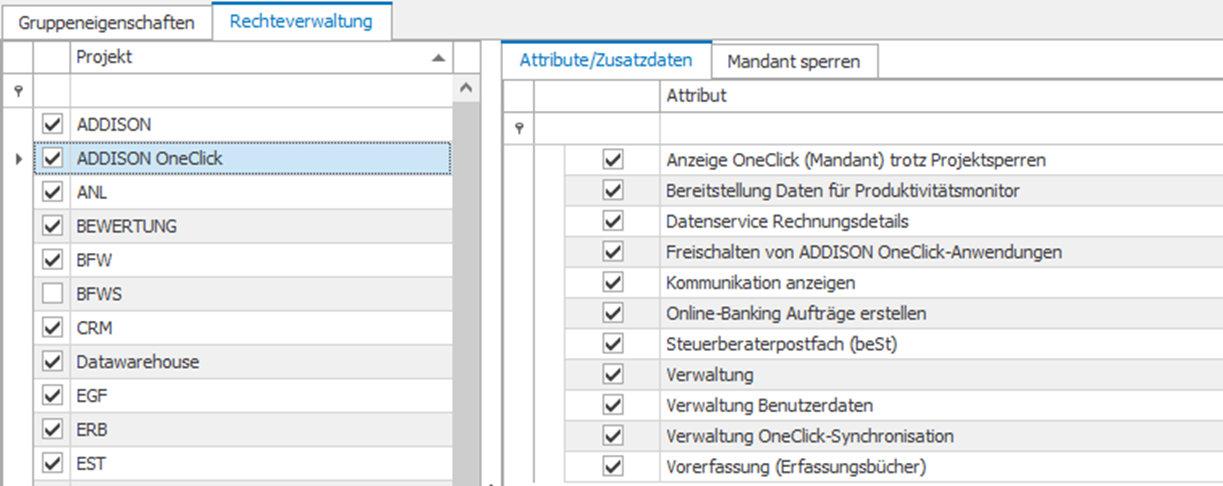Click the Attribut filter row input field
The height and width of the screenshot is (486, 1223).
click(x=940, y=128)
